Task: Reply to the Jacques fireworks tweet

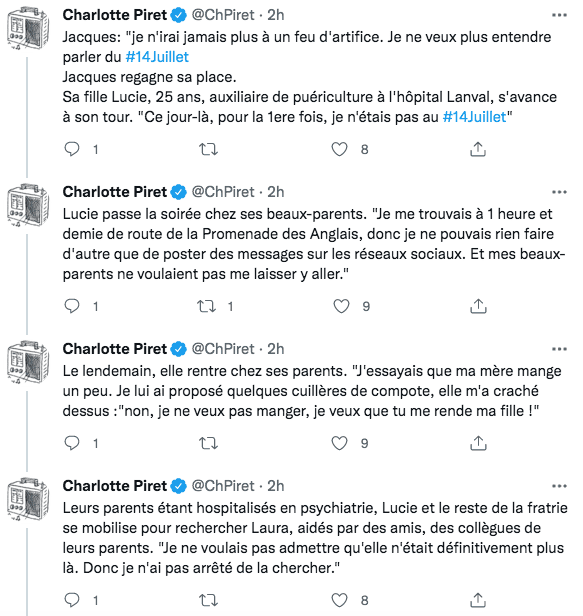Action: [72, 149]
